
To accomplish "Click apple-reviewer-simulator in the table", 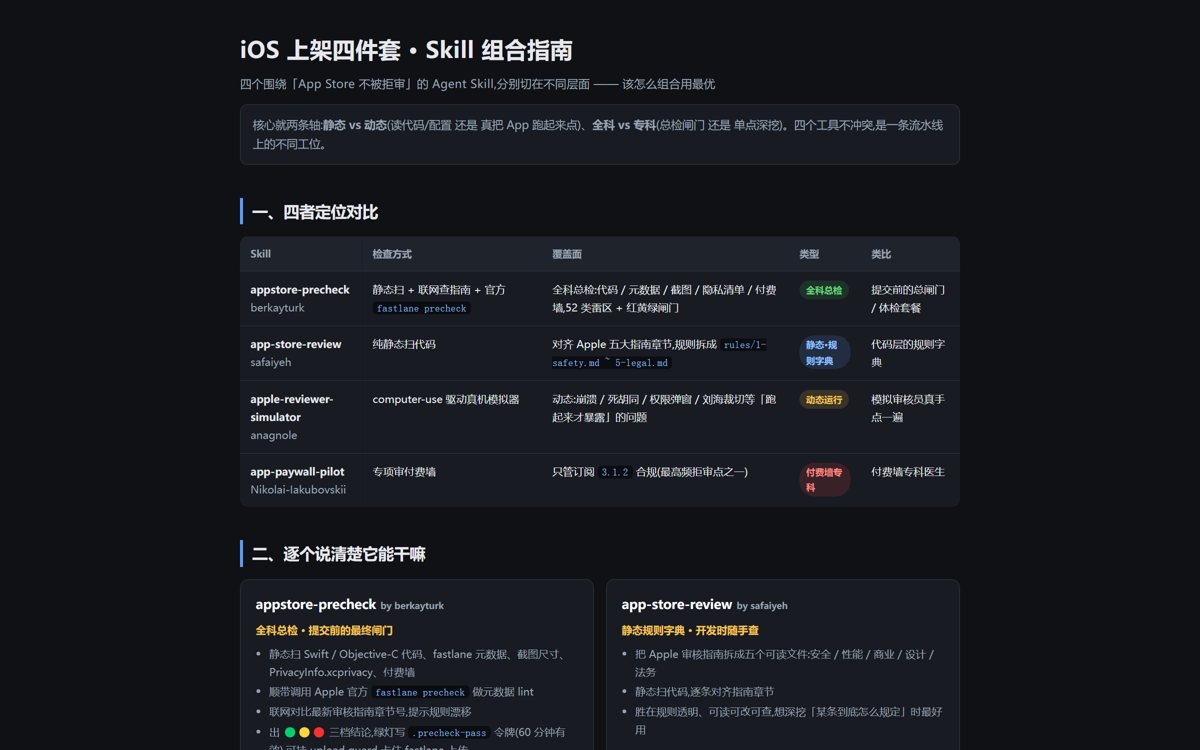I will [x=292, y=408].
